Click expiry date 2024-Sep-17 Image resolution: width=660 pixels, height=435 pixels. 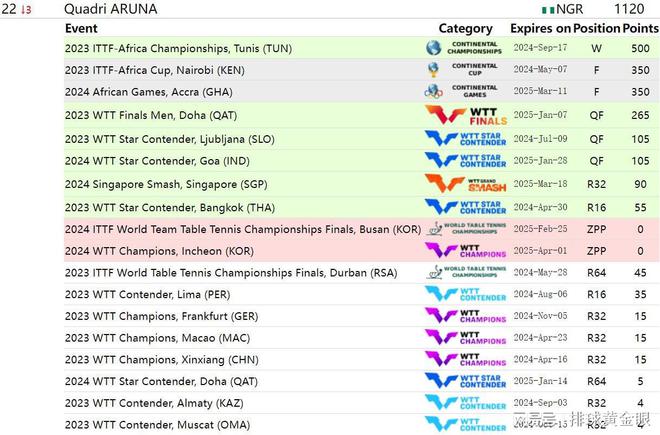click(540, 48)
